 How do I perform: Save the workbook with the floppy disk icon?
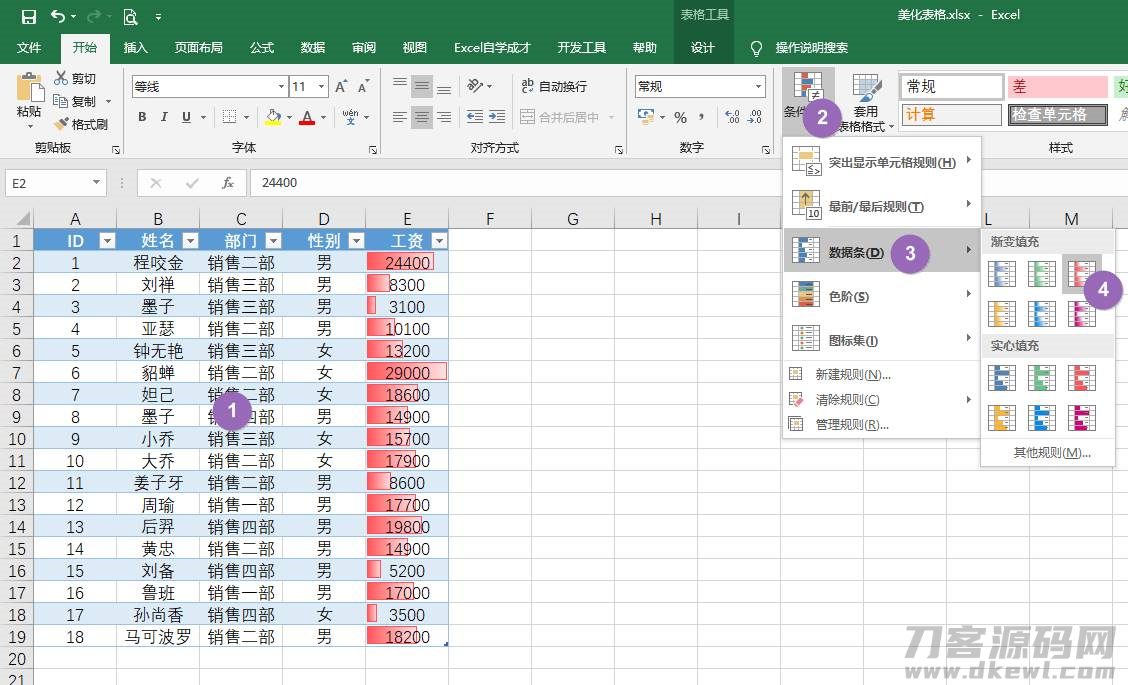click(x=29, y=16)
